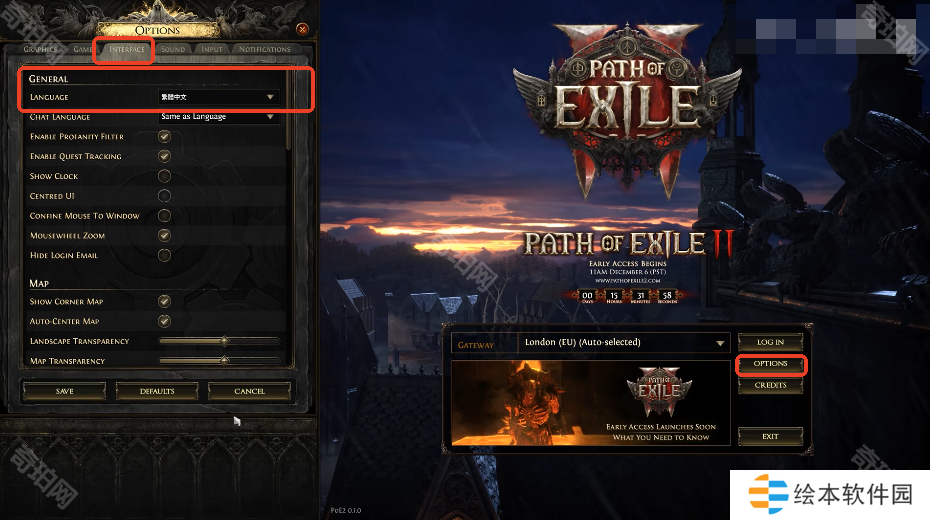Click the Path of Exile news banner thumbnail
This screenshot has height=520, width=930.
591,403
